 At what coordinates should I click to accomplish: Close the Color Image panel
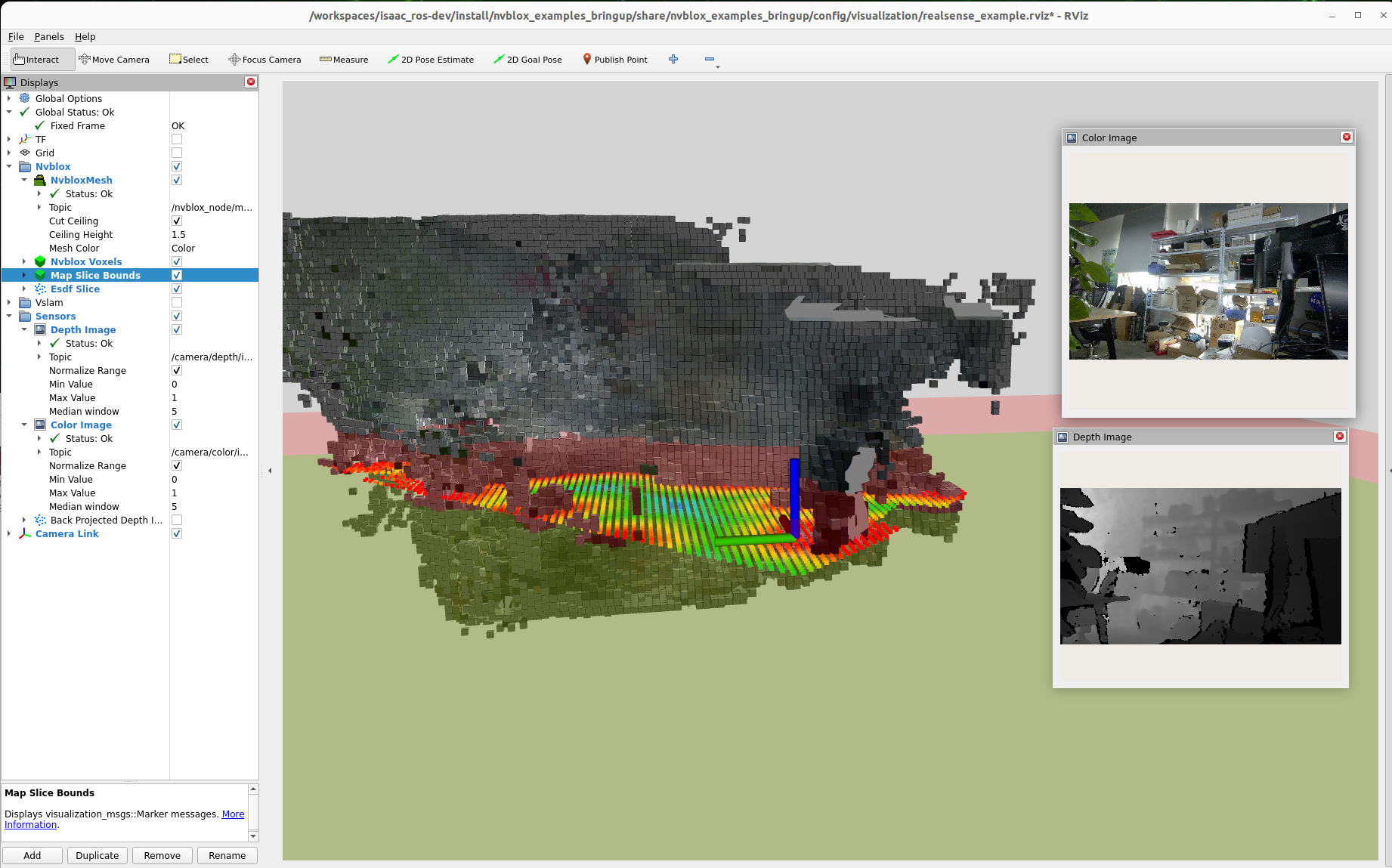pyautogui.click(x=1346, y=137)
